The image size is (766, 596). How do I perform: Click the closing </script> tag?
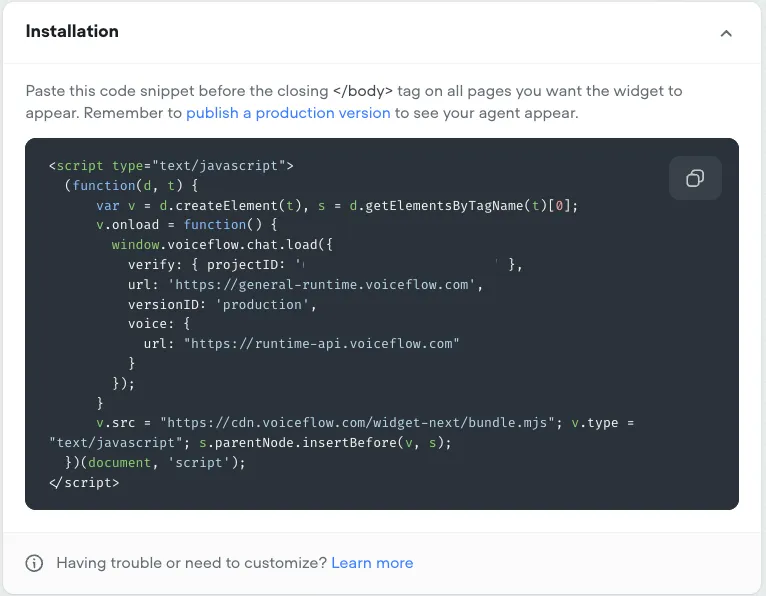84,483
